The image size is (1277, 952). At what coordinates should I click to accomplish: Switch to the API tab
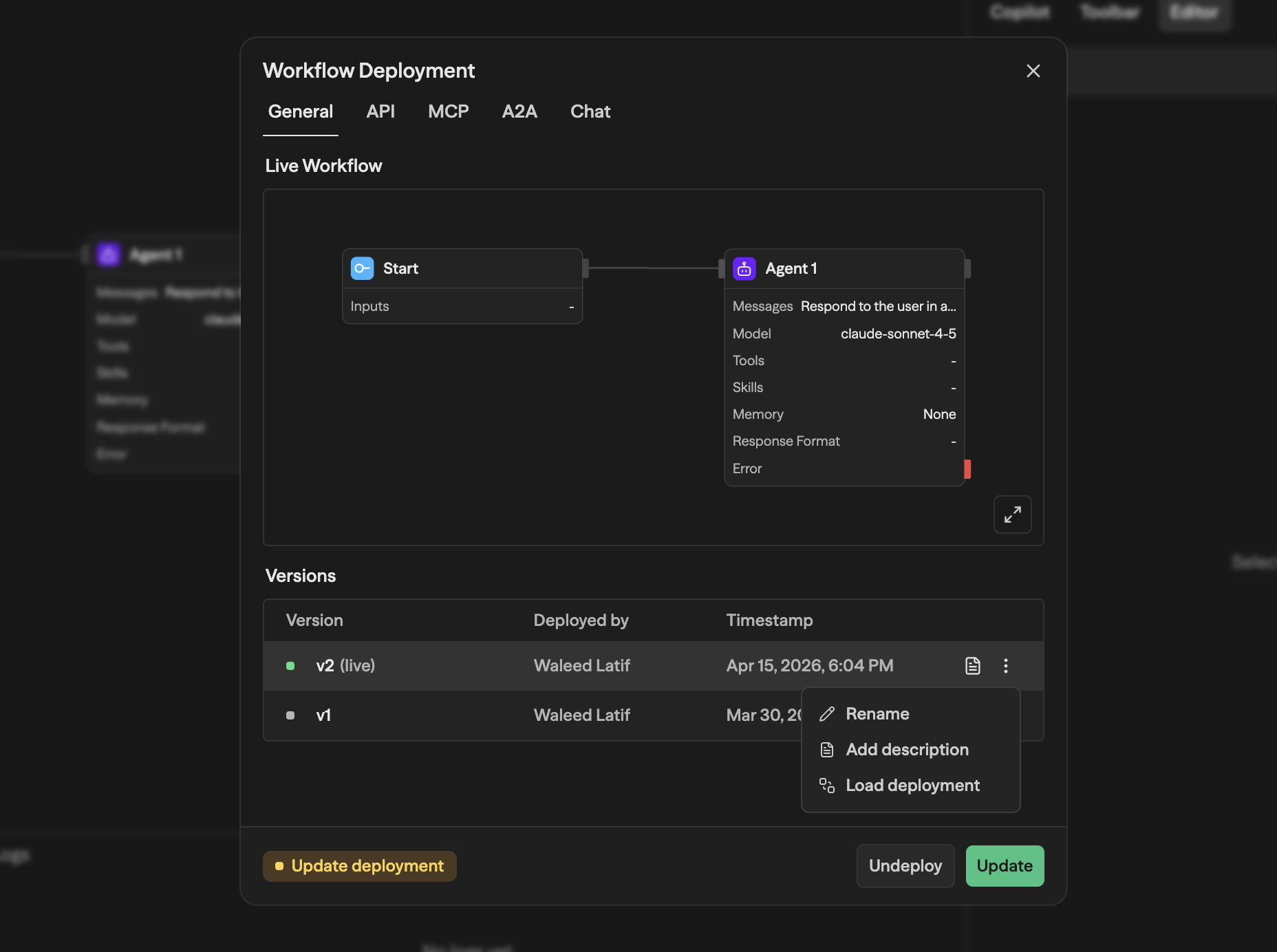380,111
